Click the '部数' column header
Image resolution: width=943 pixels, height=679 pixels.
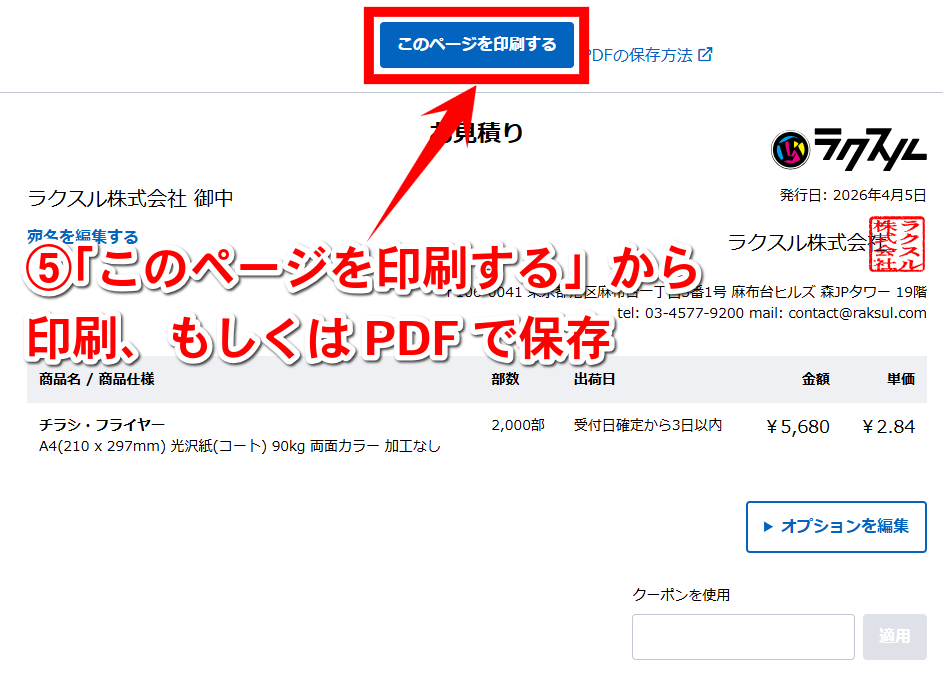pyautogui.click(x=505, y=380)
